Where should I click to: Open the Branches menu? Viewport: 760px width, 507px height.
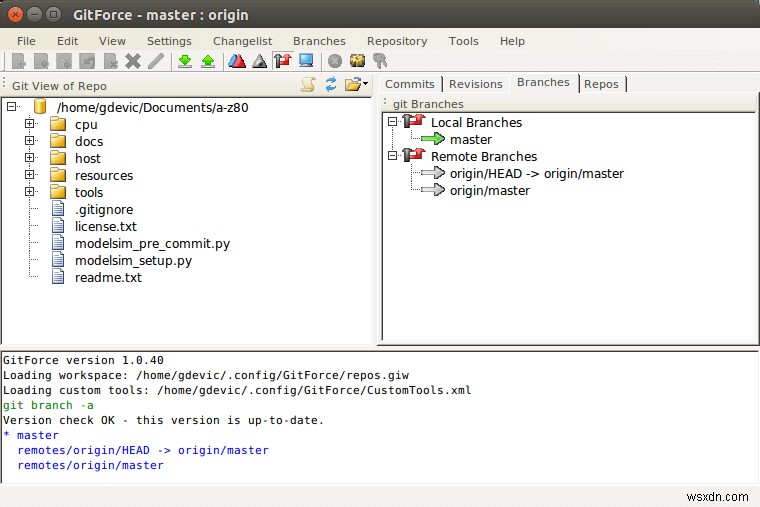coord(319,41)
